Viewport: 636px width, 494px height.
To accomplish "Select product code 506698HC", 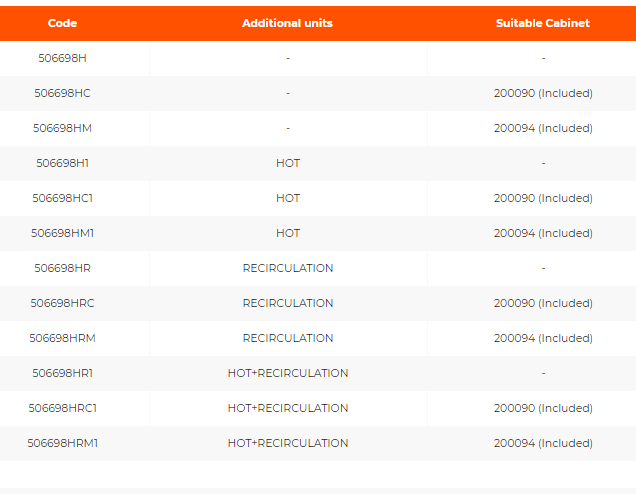I will (x=62, y=93).
